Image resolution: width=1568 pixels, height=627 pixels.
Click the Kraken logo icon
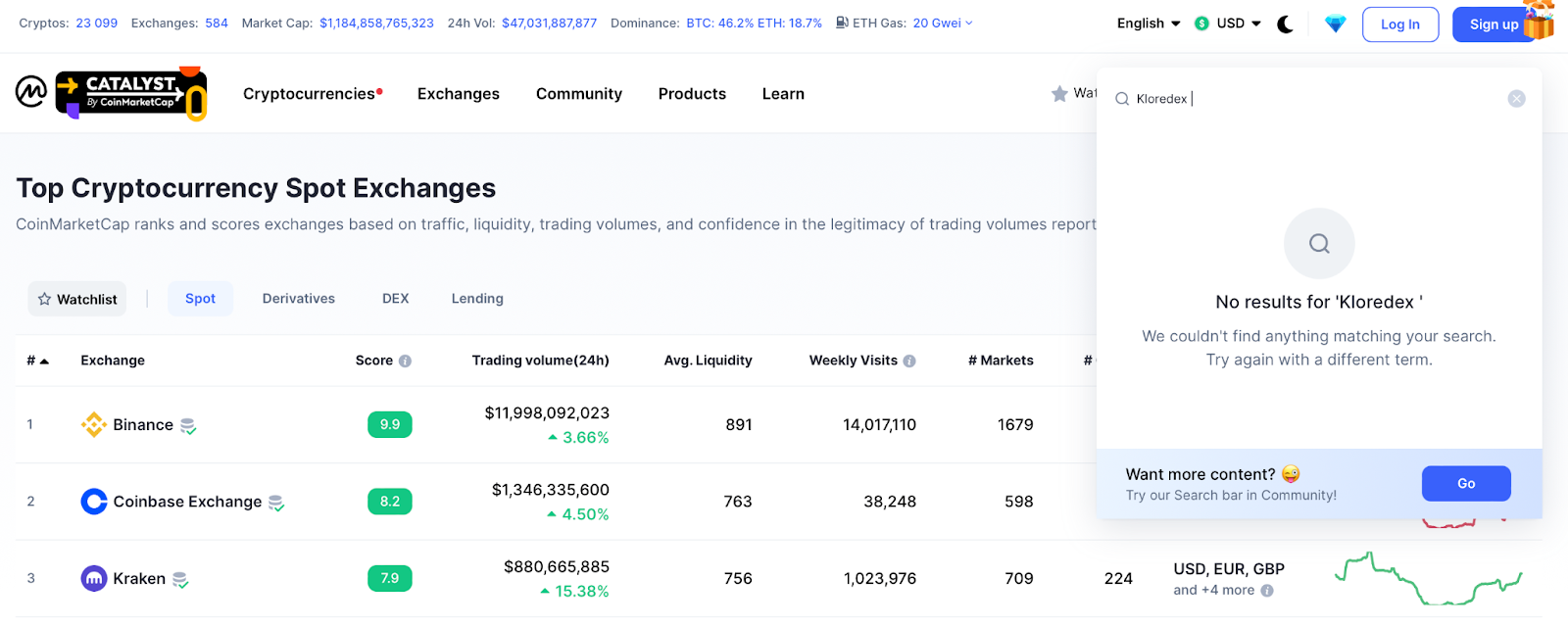point(94,579)
